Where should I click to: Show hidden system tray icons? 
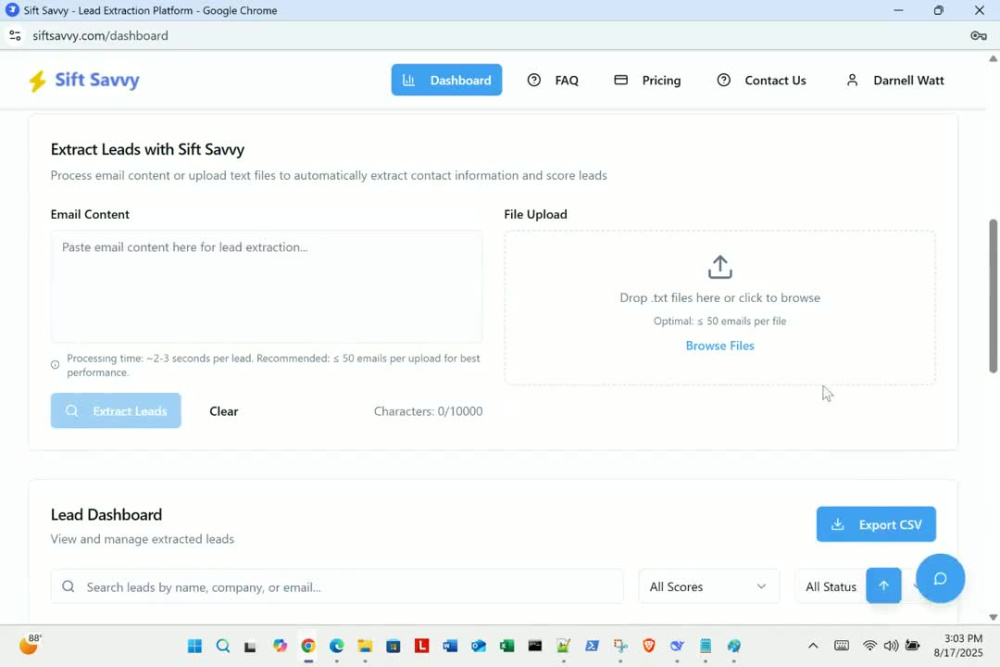point(813,646)
